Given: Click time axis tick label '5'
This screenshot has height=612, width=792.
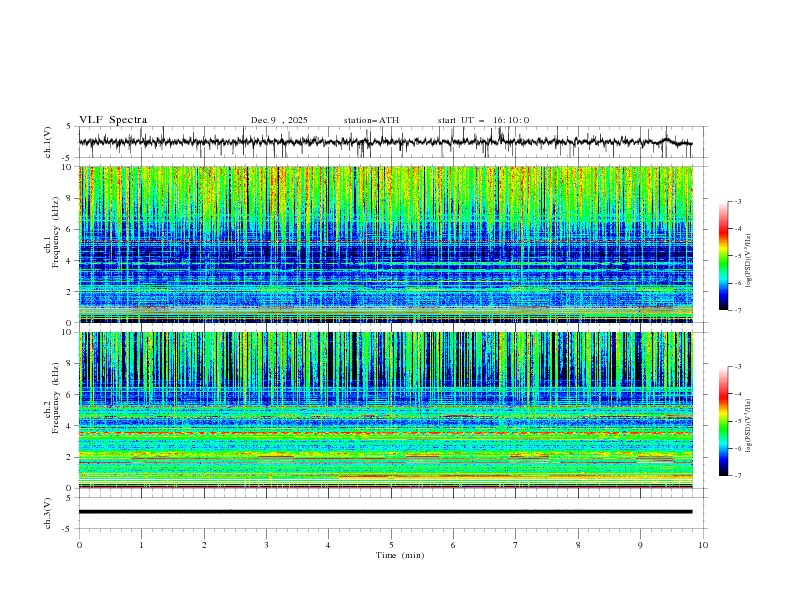Looking at the screenshot, I should pyautogui.click(x=391, y=545).
